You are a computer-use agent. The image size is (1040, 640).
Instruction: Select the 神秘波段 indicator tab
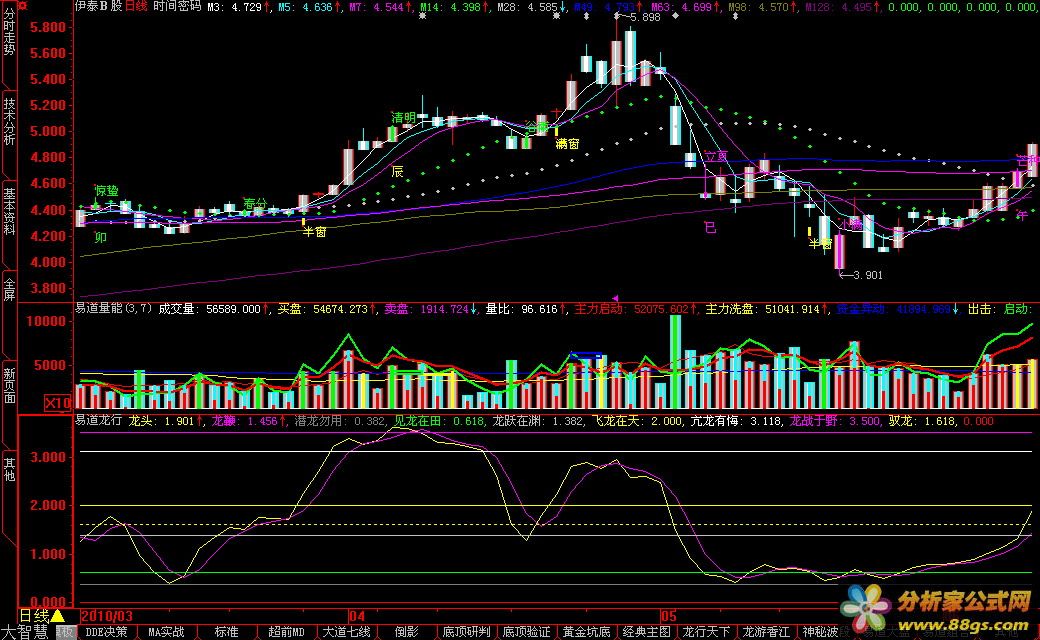tap(826, 632)
